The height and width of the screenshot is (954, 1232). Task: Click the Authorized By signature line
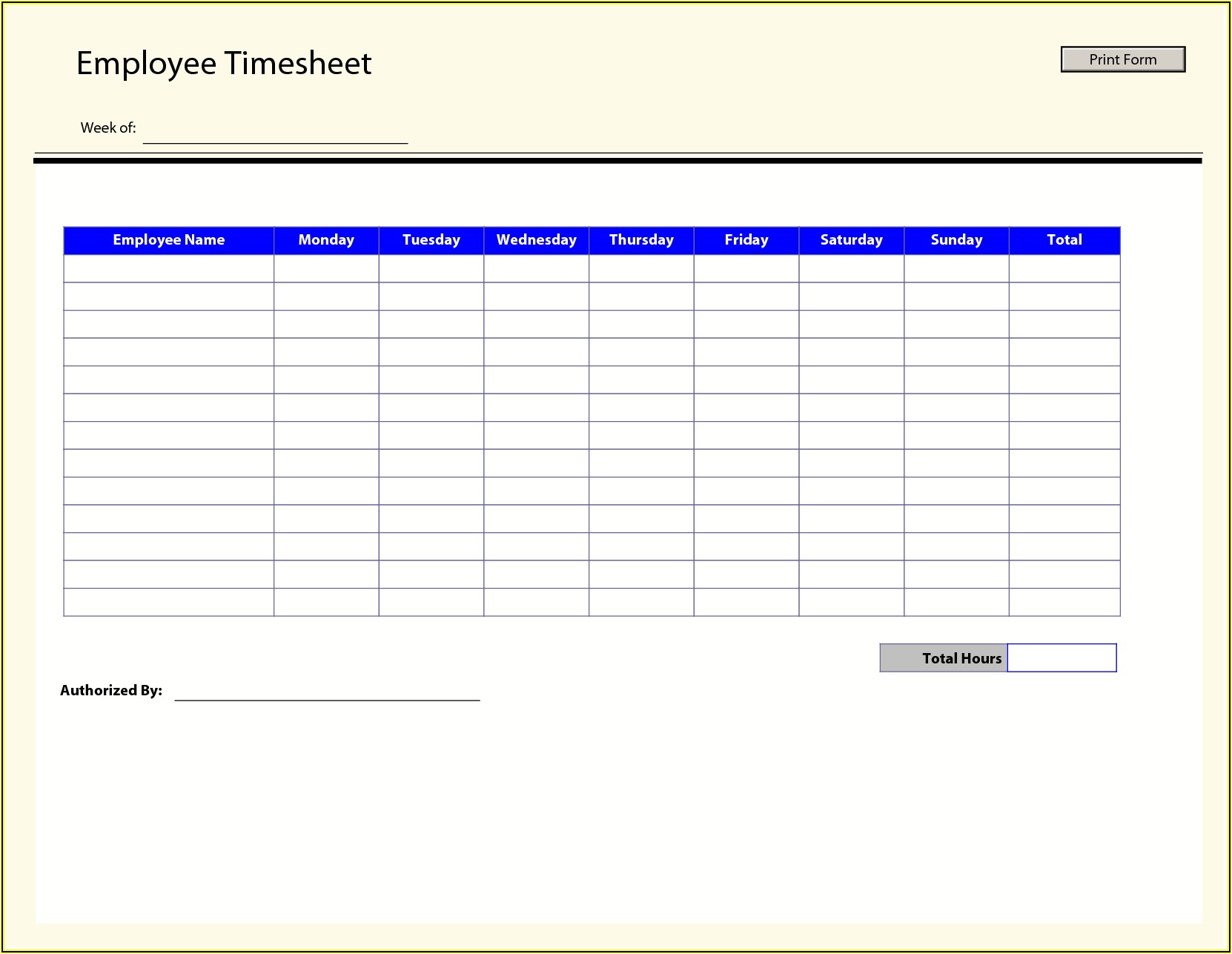point(327,691)
